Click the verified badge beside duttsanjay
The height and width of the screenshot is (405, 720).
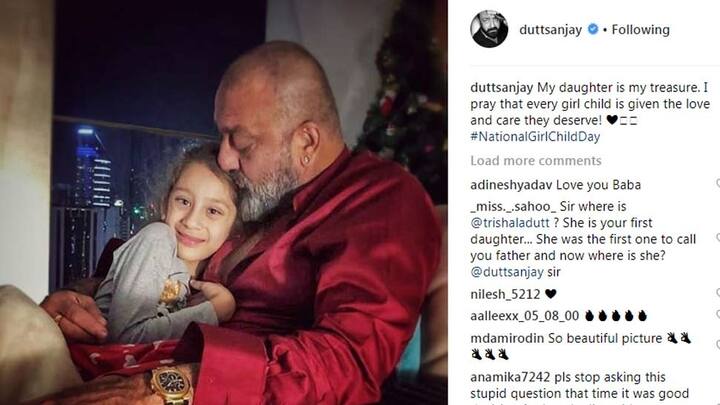pyautogui.click(x=593, y=29)
